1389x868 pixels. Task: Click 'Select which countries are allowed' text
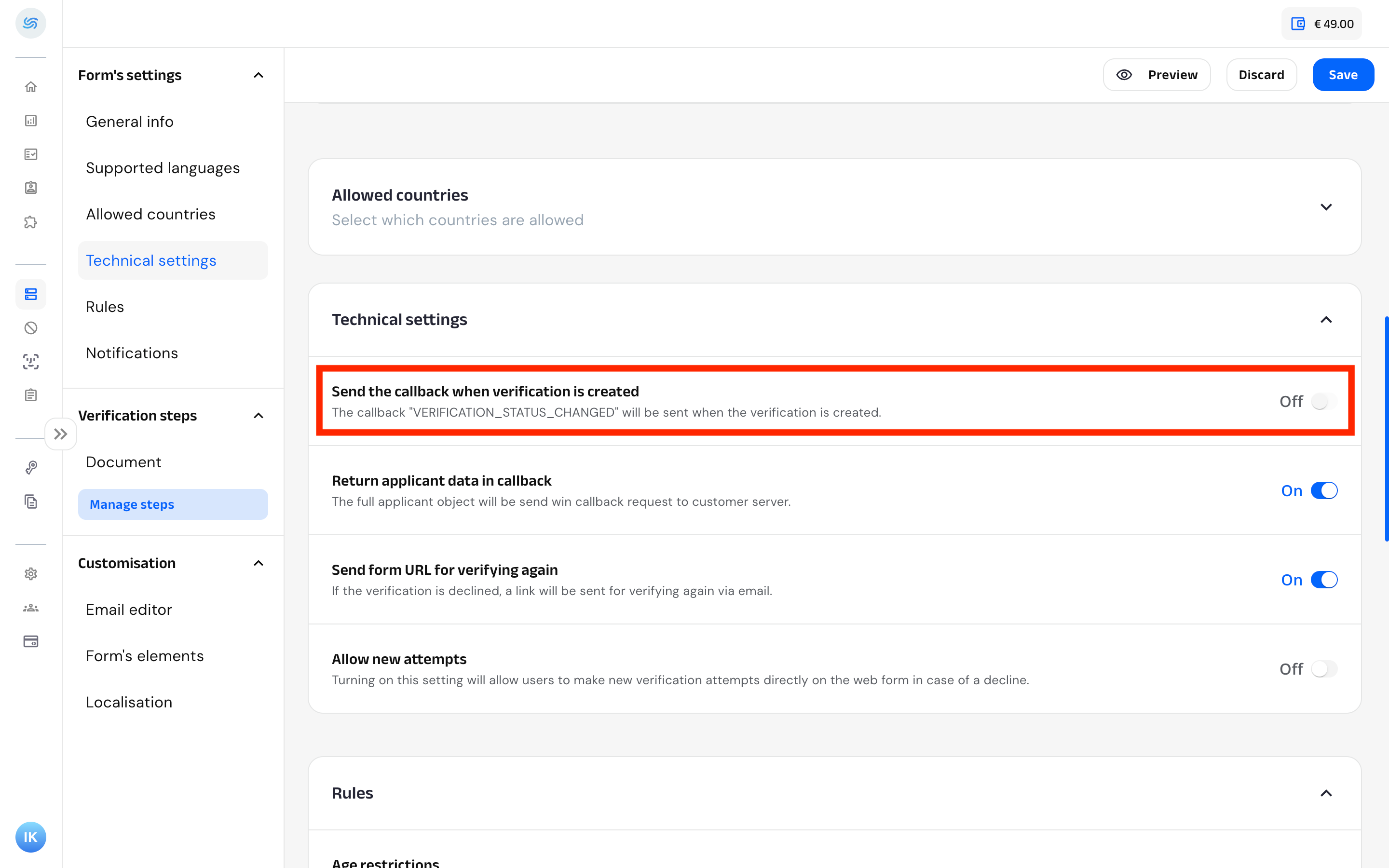(457, 220)
